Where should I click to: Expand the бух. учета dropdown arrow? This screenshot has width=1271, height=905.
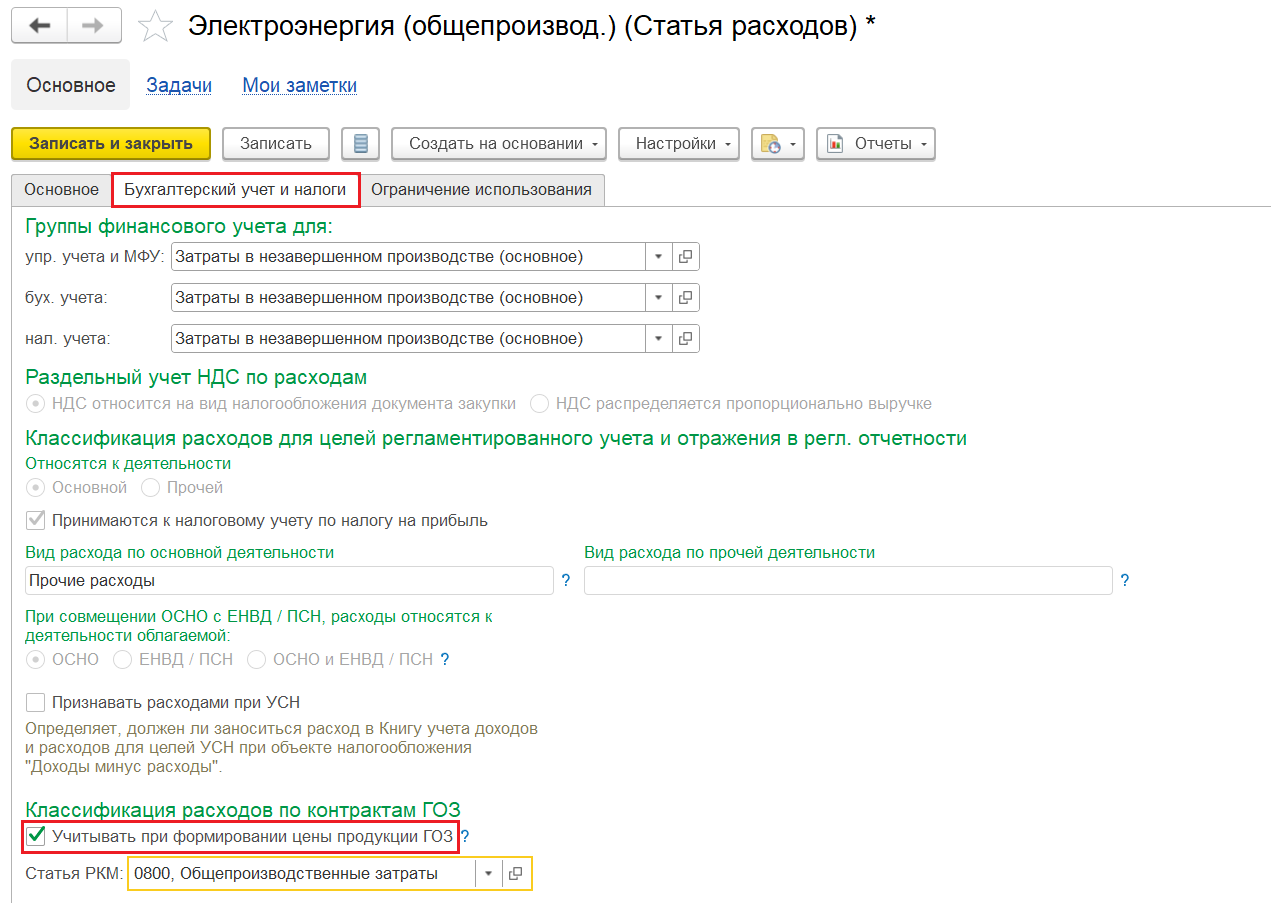(658, 298)
